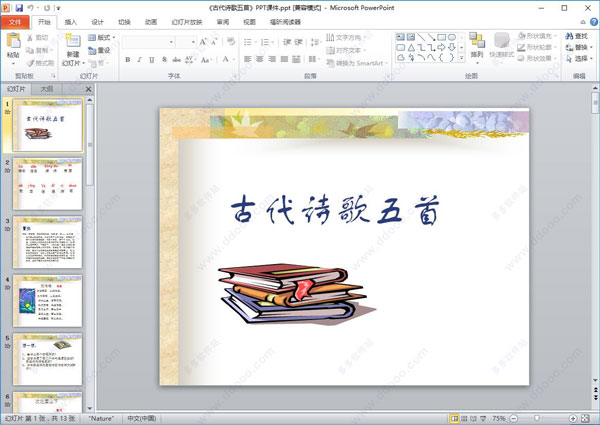
Task: Toggle Underline formatting
Action: (152, 59)
